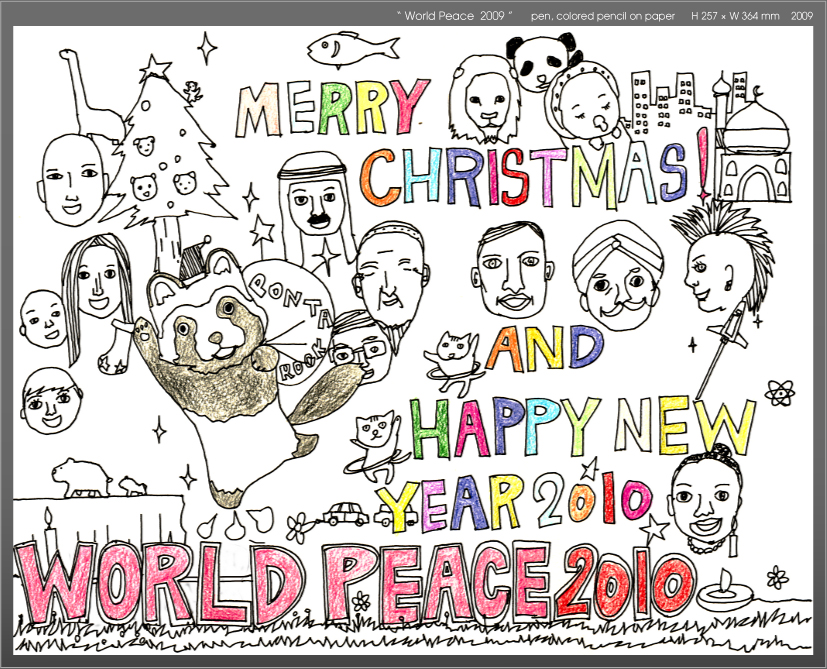Click the year "2009" at the caption's end
827x669 pixels.
point(802,16)
